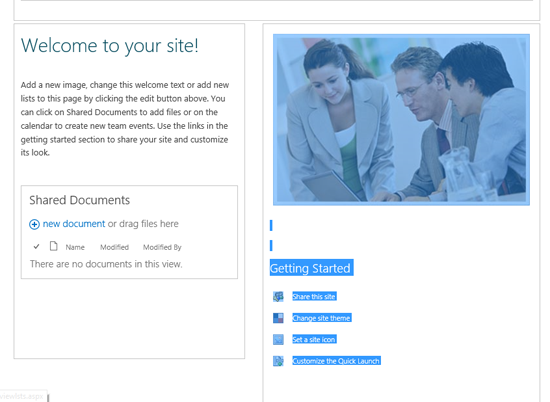Click the new document link
This screenshot has width=550, height=402.
pyautogui.click(x=74, y=224)
